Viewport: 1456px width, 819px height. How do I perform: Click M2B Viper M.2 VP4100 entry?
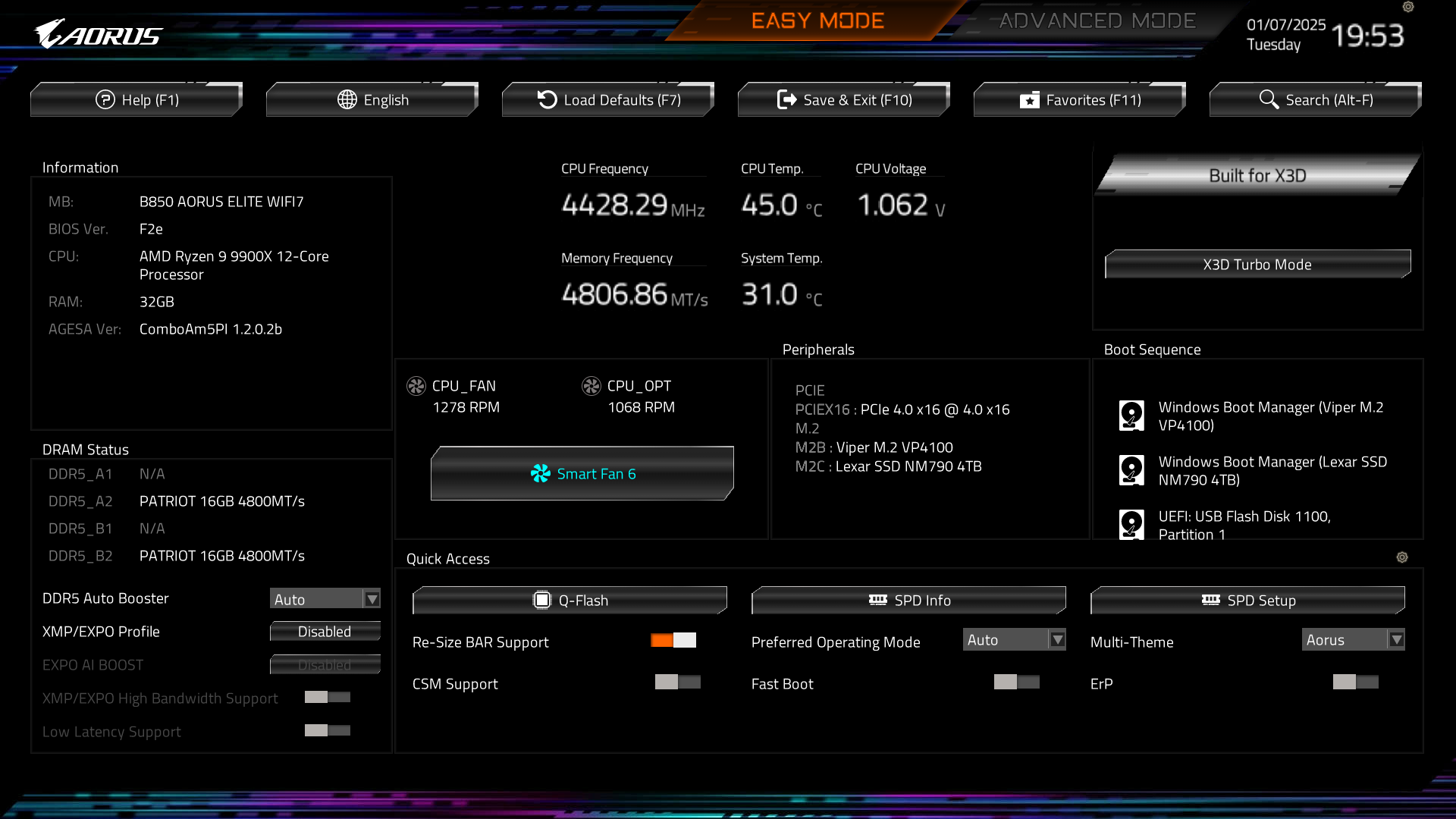point(874,447)
